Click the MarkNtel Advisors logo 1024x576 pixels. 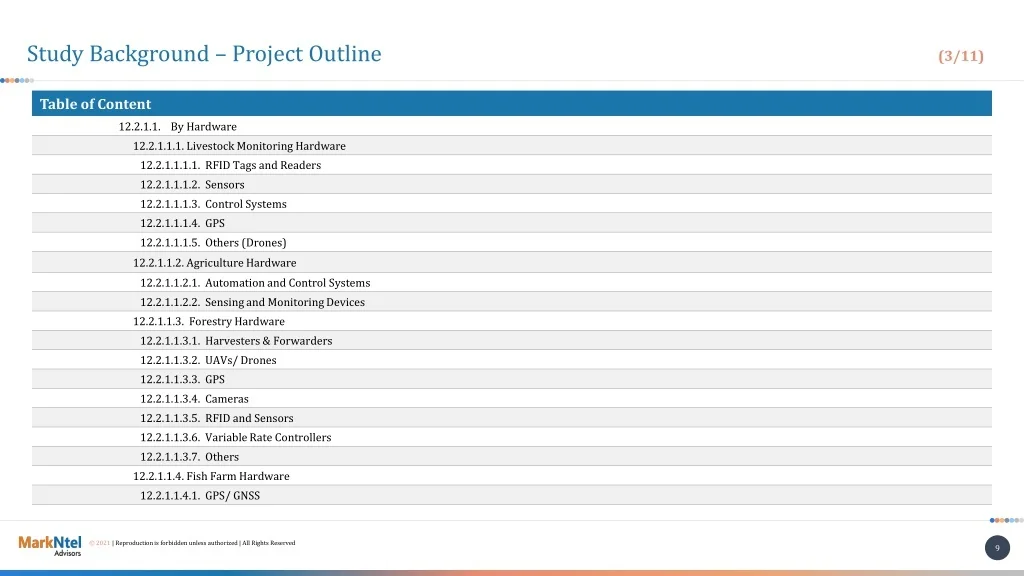click(50, 545)
